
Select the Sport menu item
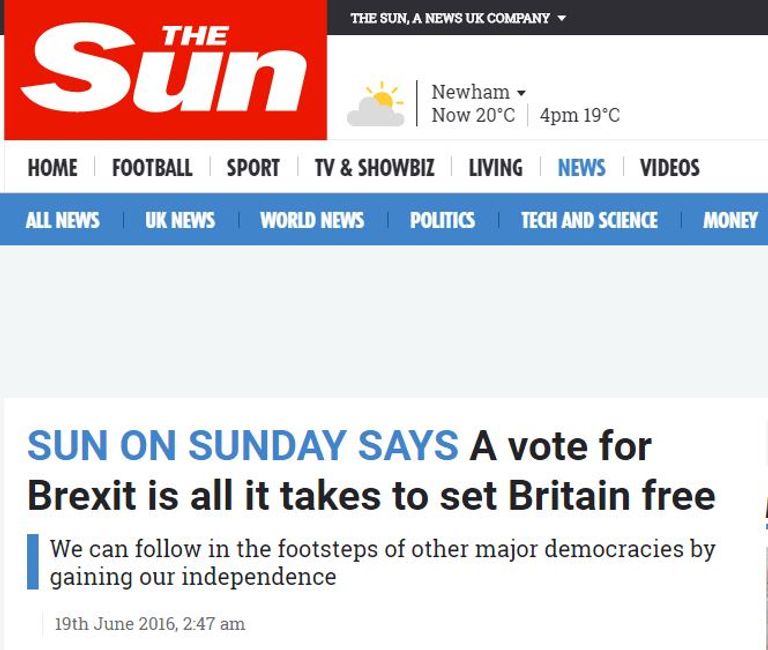253,168
